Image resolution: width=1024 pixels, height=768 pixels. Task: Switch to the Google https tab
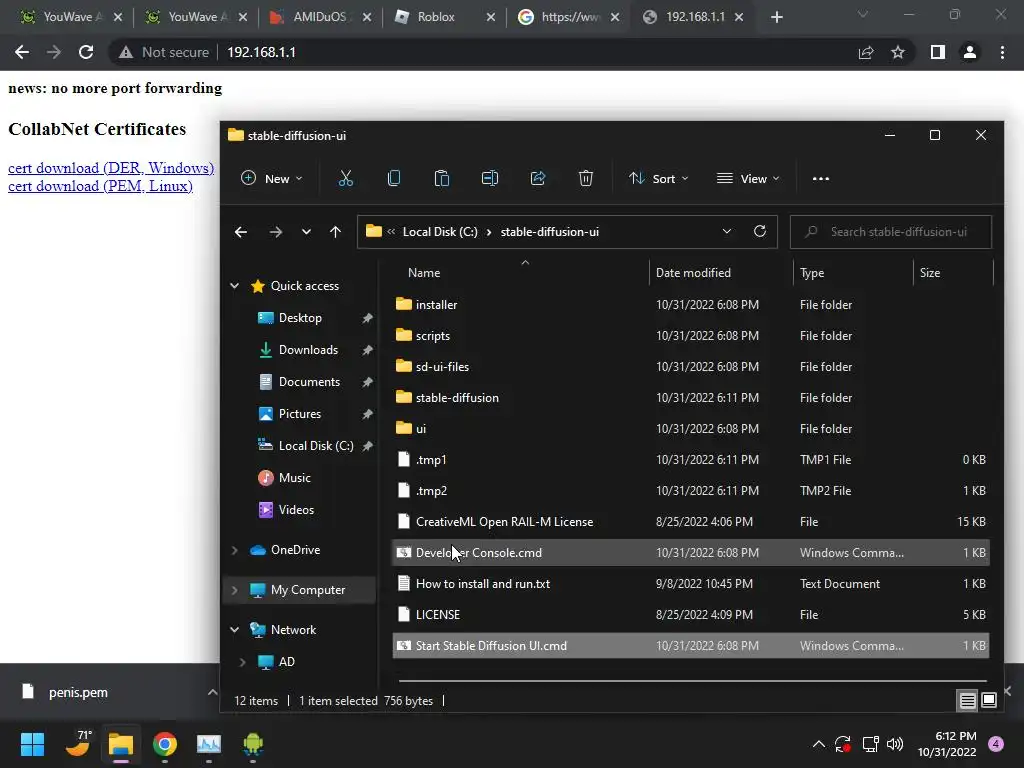(567, 17)
